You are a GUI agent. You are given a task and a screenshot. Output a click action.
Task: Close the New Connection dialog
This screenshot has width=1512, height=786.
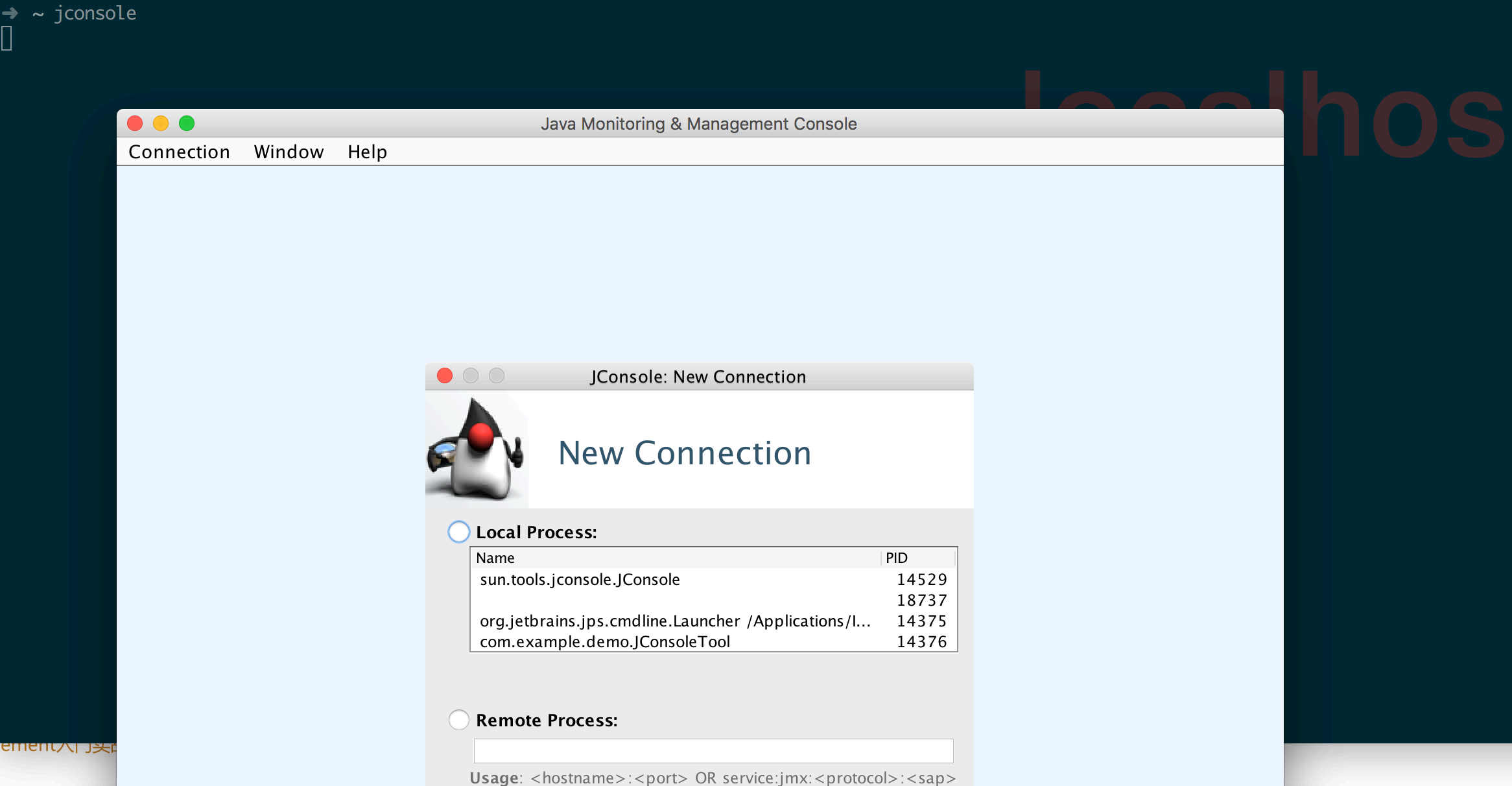point(445,376)
